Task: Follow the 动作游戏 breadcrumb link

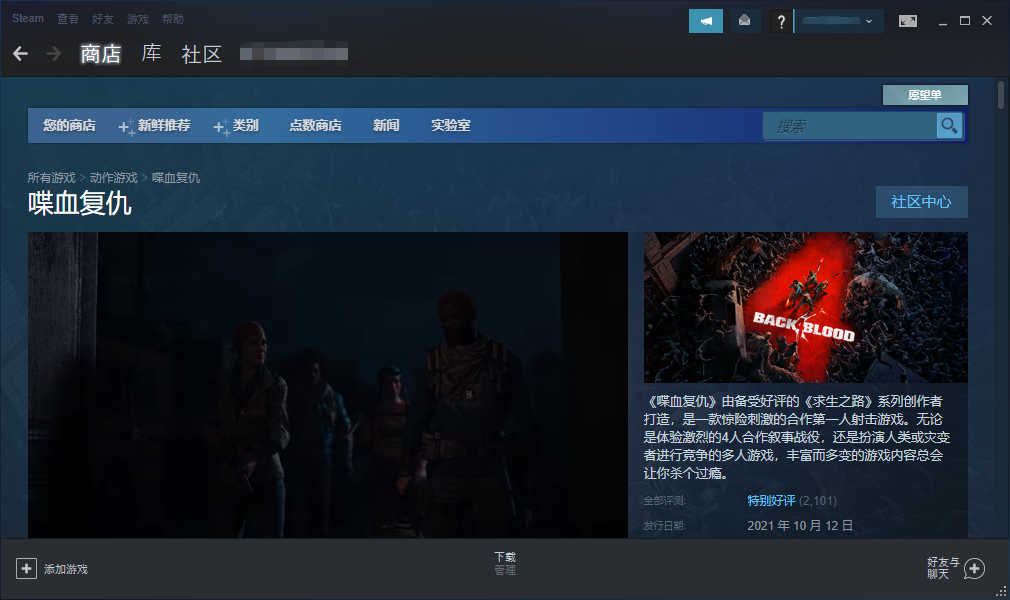Action: (x=113, y=178)
